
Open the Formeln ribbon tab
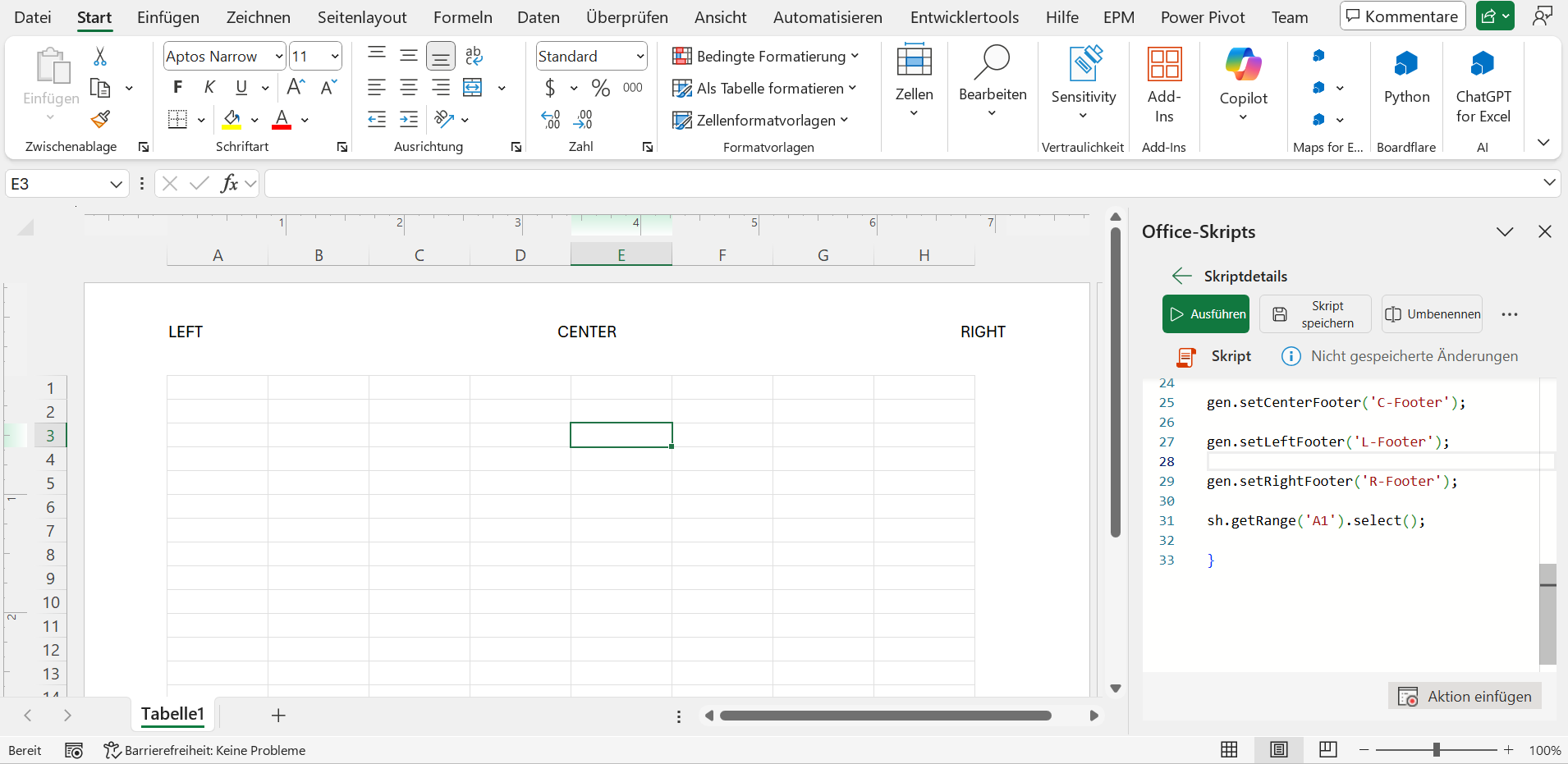point(463,17)
